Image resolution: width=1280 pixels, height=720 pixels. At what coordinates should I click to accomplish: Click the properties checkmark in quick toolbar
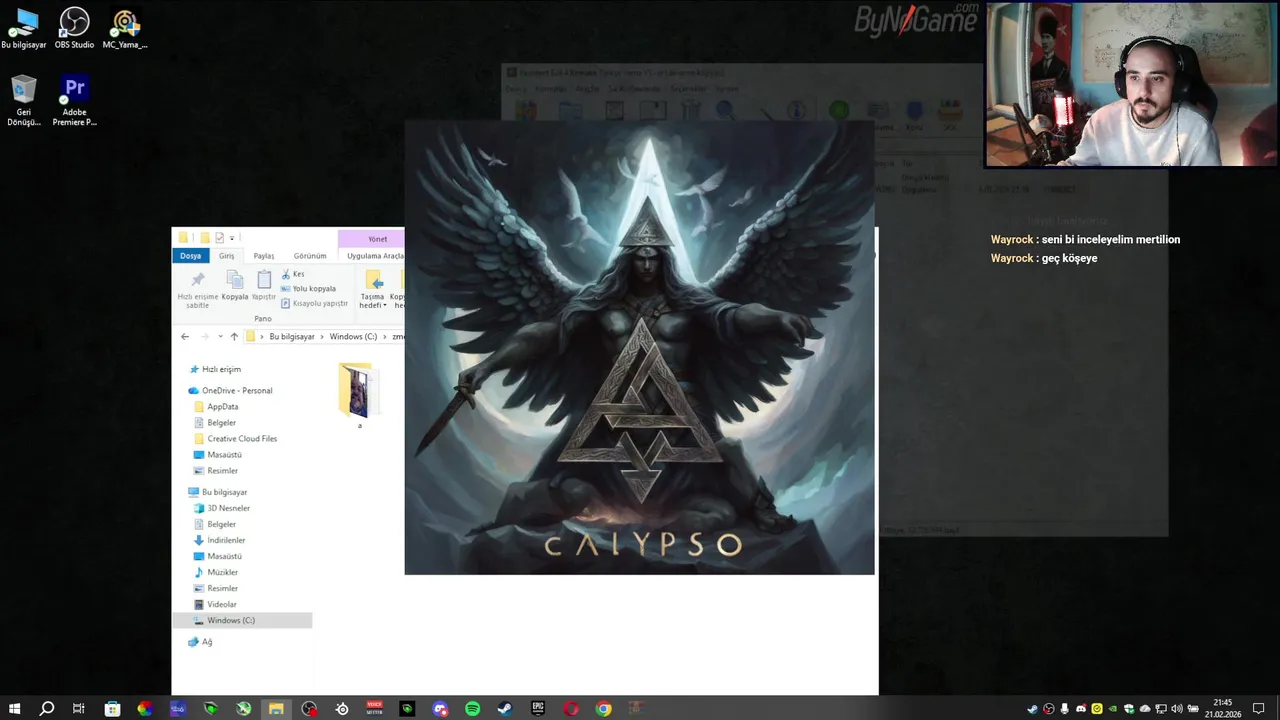point(219,238)
